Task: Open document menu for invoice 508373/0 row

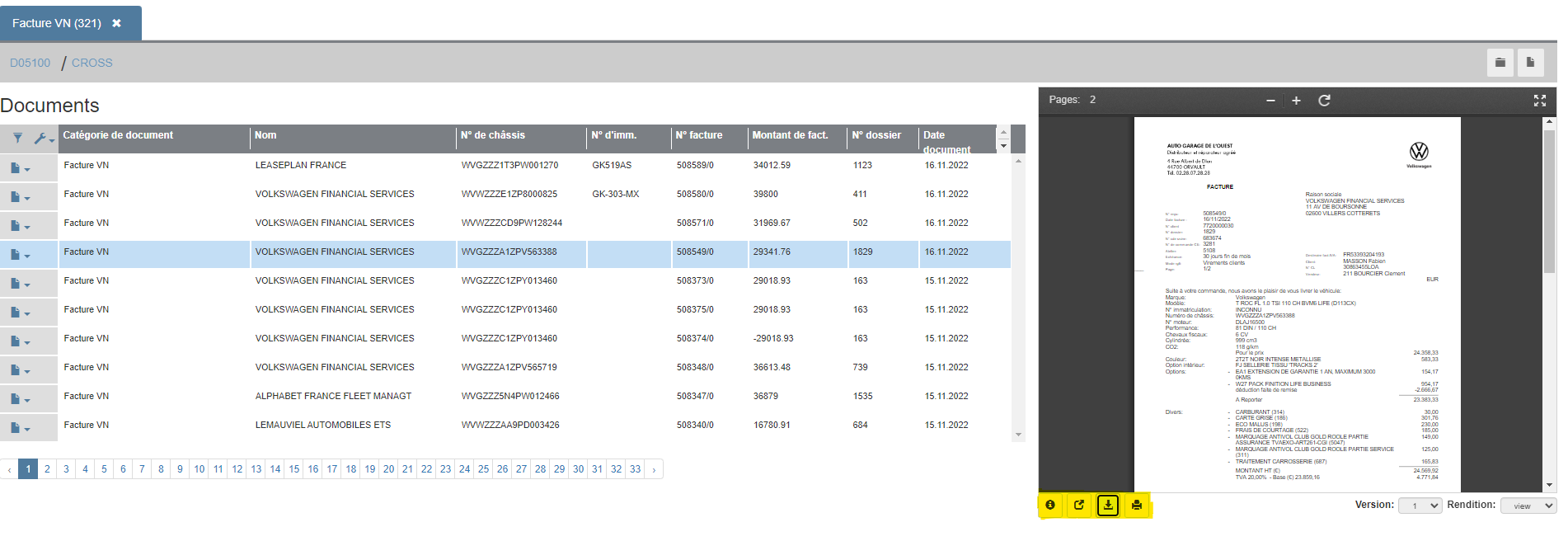Action: tap(21, 284)
